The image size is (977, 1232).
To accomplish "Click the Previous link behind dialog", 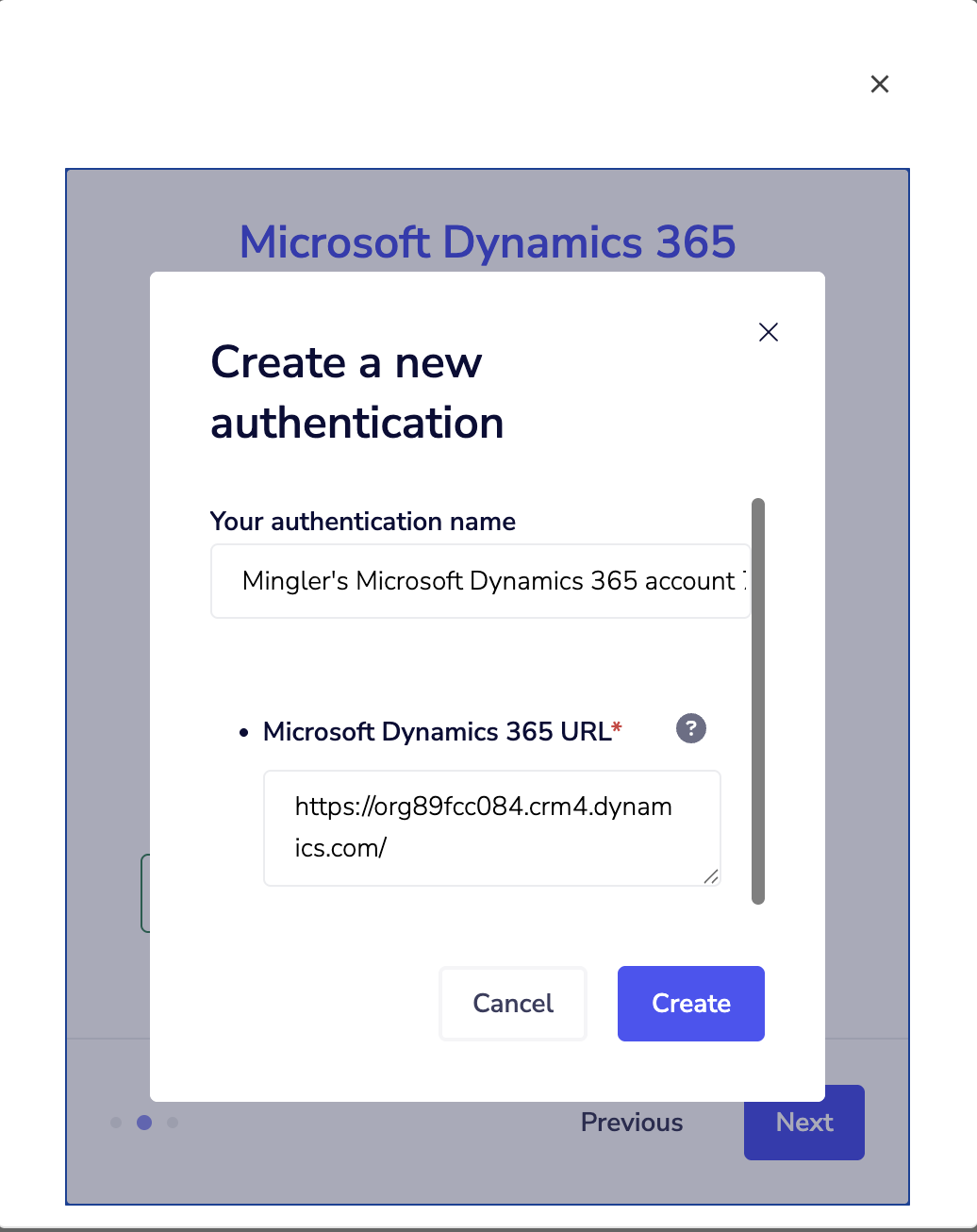I will (x=632, y=1123).
